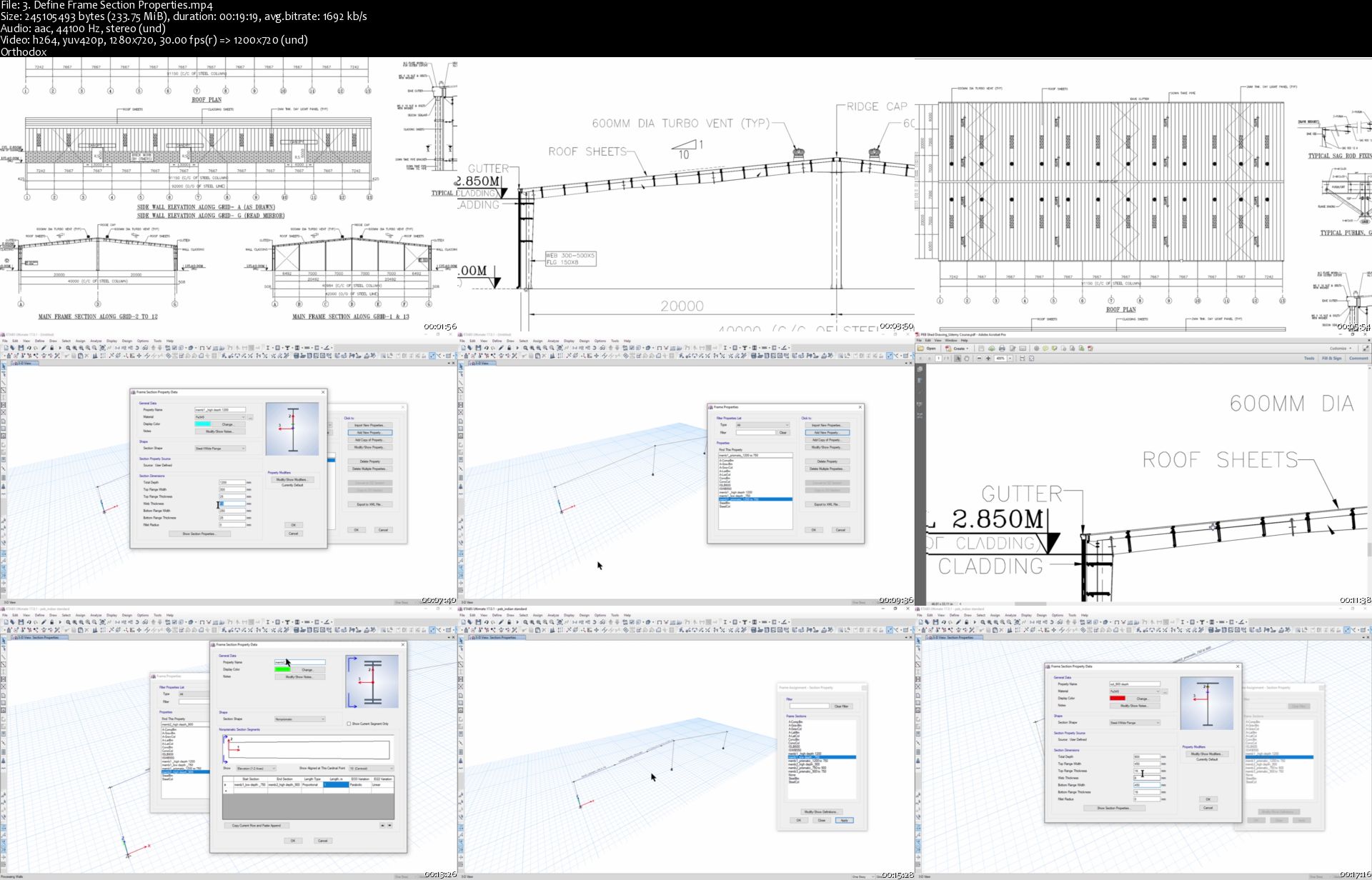Click rubber band zoom icon, 00:07:40 frame
This screenshot has height=880, width=1372.
click(x=68, y=348)
